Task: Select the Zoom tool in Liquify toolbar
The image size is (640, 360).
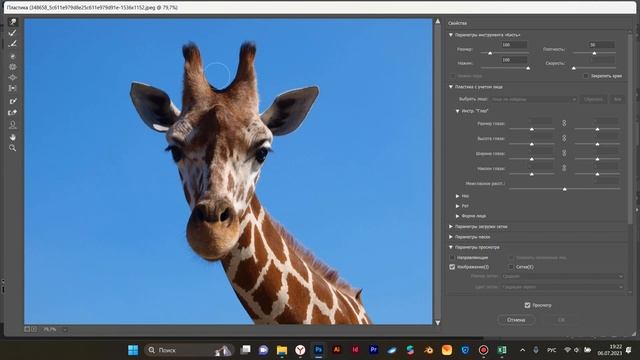Action: (13, 148)
